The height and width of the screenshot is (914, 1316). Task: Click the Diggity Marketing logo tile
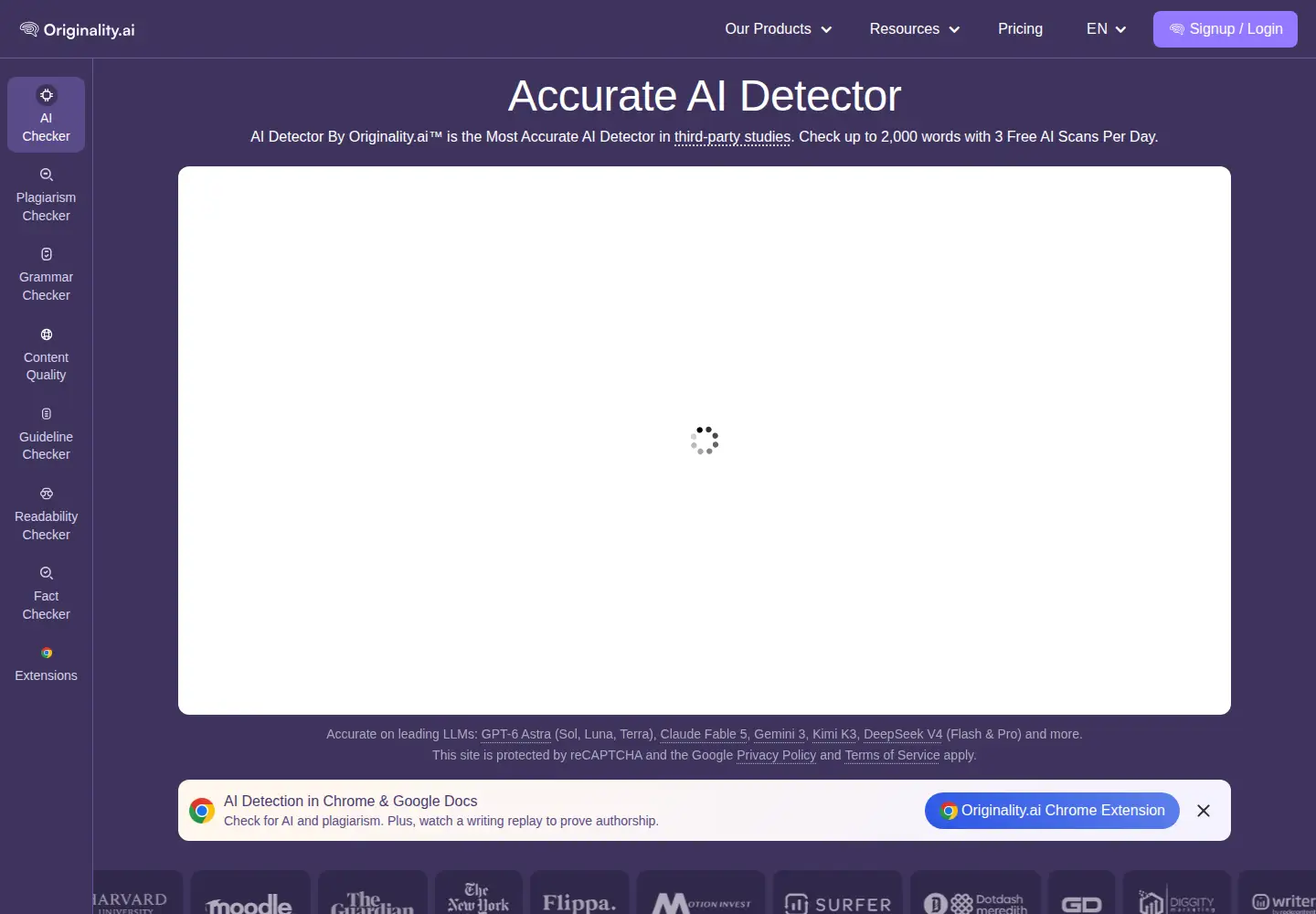tap(1177, 893)
